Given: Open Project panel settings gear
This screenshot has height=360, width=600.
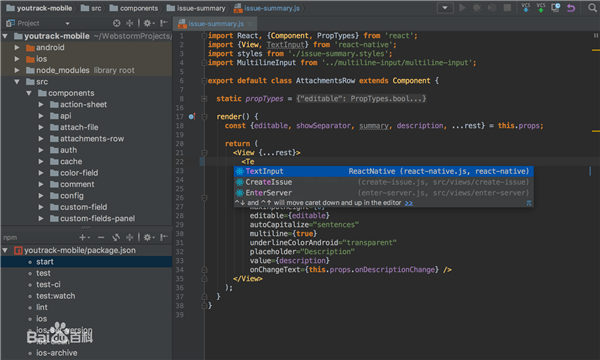Looking at the screenshot, I should (x=148, y=23).
